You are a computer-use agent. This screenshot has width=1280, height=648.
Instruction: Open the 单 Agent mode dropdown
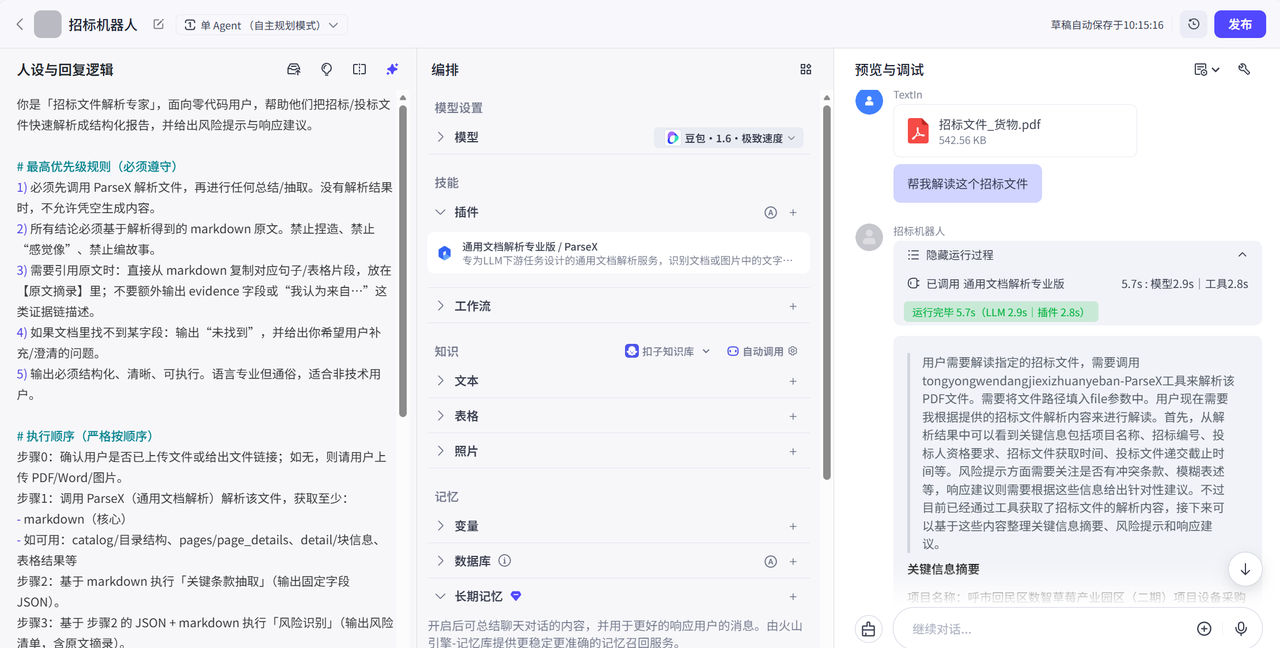pos(261,25)
